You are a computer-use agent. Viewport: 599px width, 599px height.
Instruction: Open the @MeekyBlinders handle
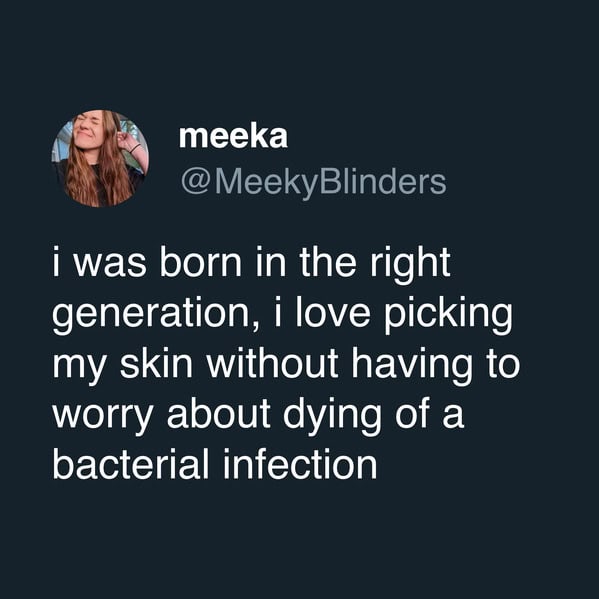click(313, 183)
